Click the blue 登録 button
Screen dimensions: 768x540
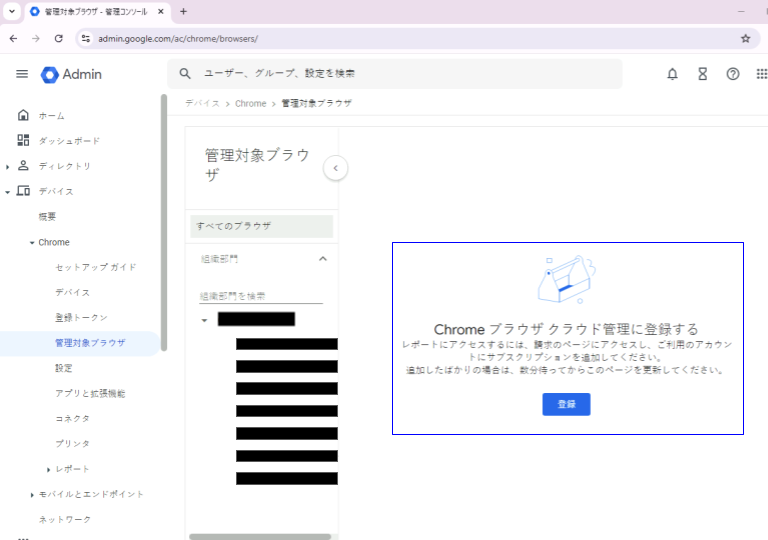[x=566, y=404]
